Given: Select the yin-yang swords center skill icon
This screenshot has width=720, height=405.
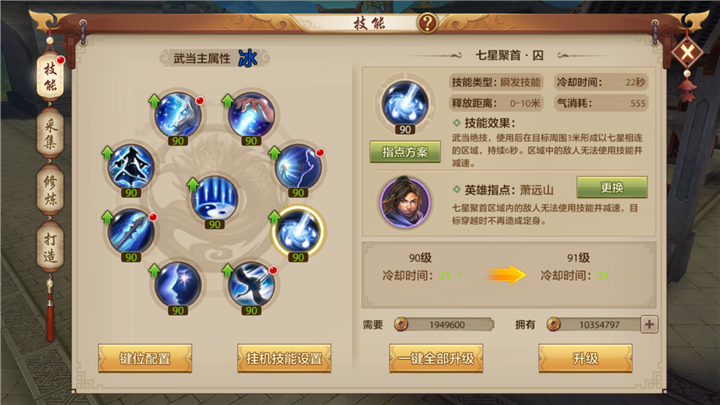Looking at the screenshot, I should coord(214,199).
